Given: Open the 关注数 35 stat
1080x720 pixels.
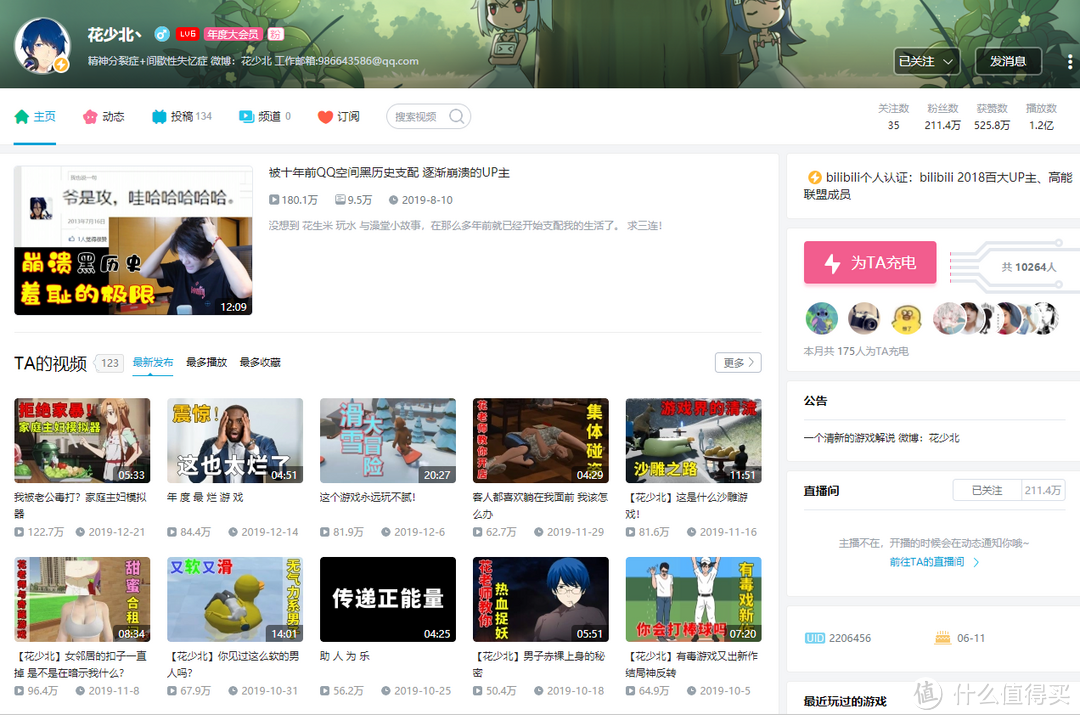Looking at the screenshot, I should click(x=893, y=116).
